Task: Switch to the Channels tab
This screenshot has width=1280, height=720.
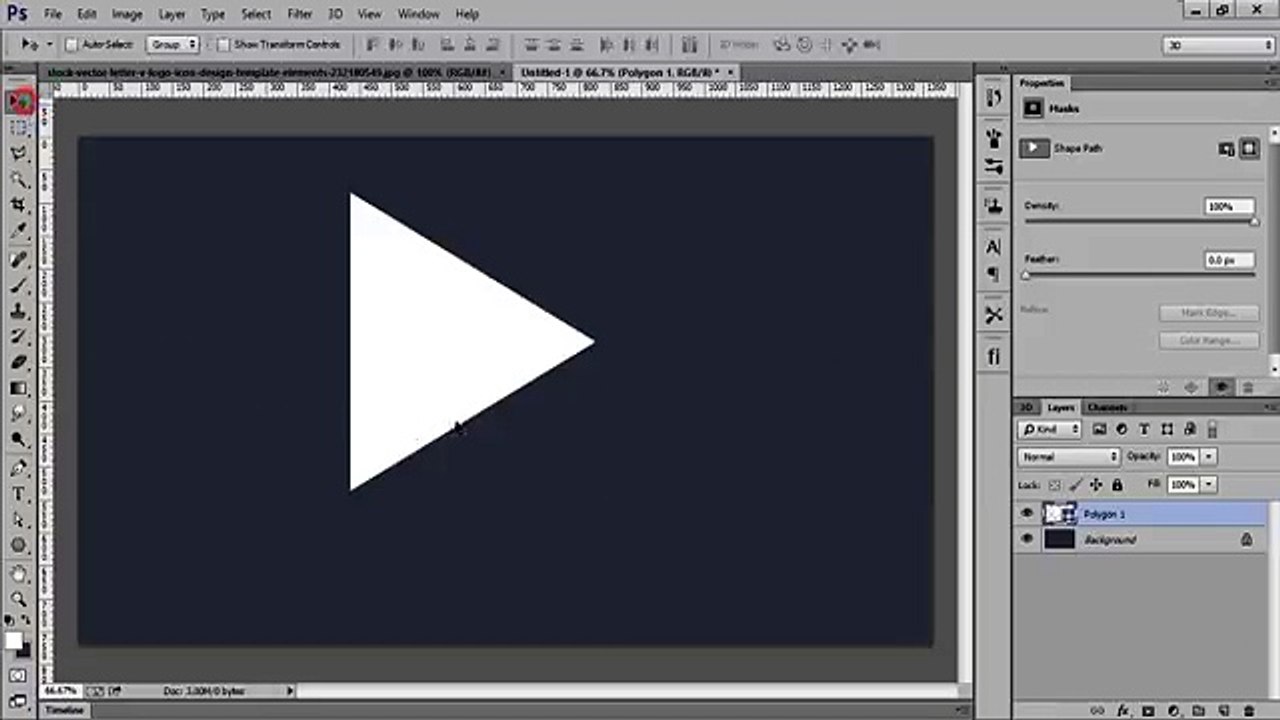Action: coord(1107,408)
